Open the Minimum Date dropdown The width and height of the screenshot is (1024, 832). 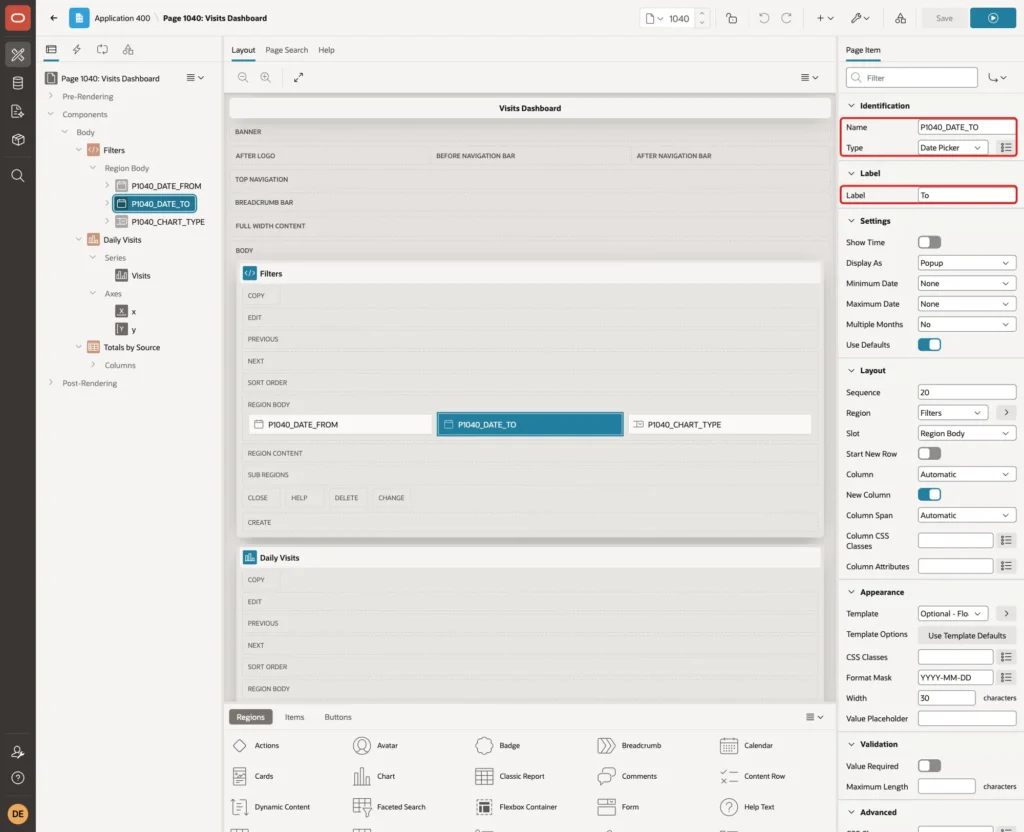(x=967, y=283)
